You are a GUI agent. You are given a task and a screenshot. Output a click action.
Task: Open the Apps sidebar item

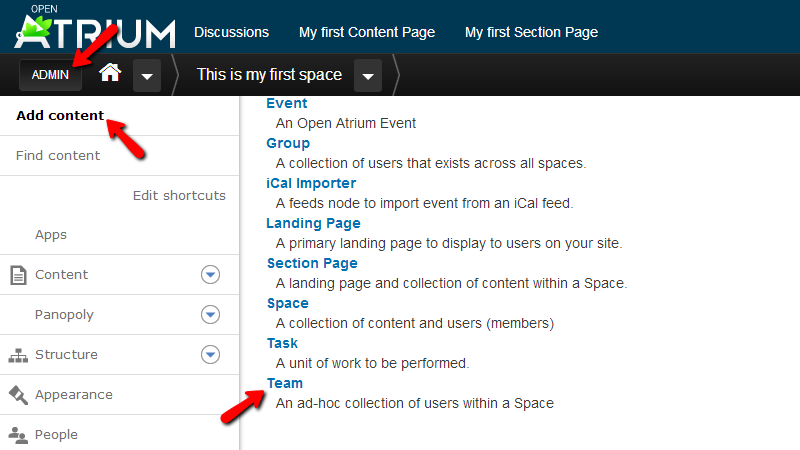click(51, 235)
